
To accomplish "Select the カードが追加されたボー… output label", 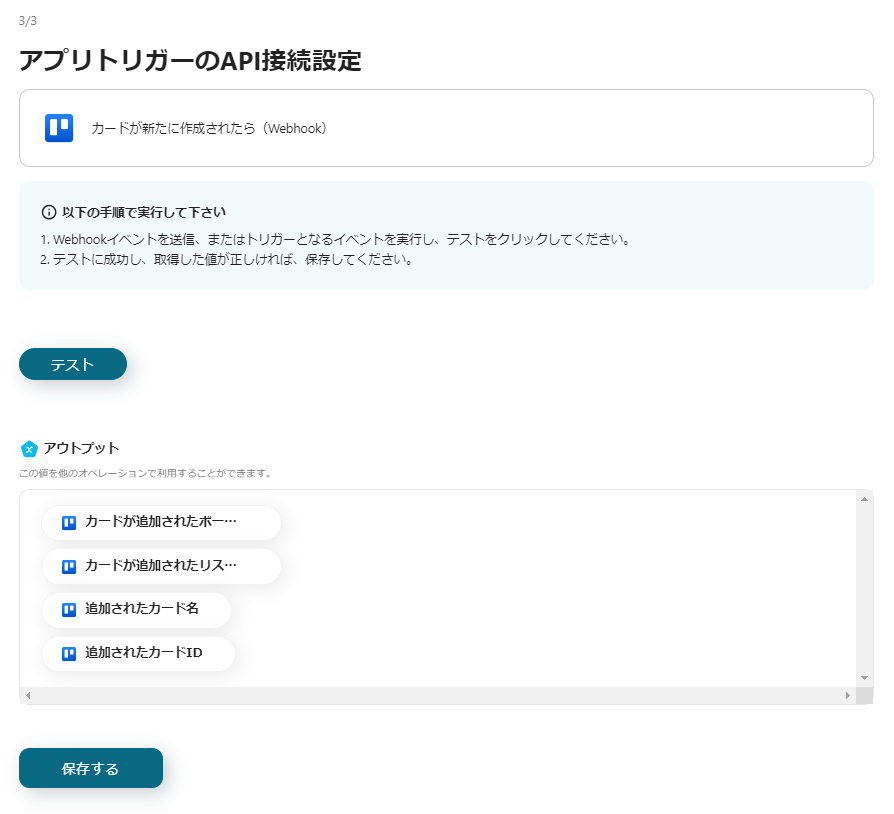I will pos(161,522).
